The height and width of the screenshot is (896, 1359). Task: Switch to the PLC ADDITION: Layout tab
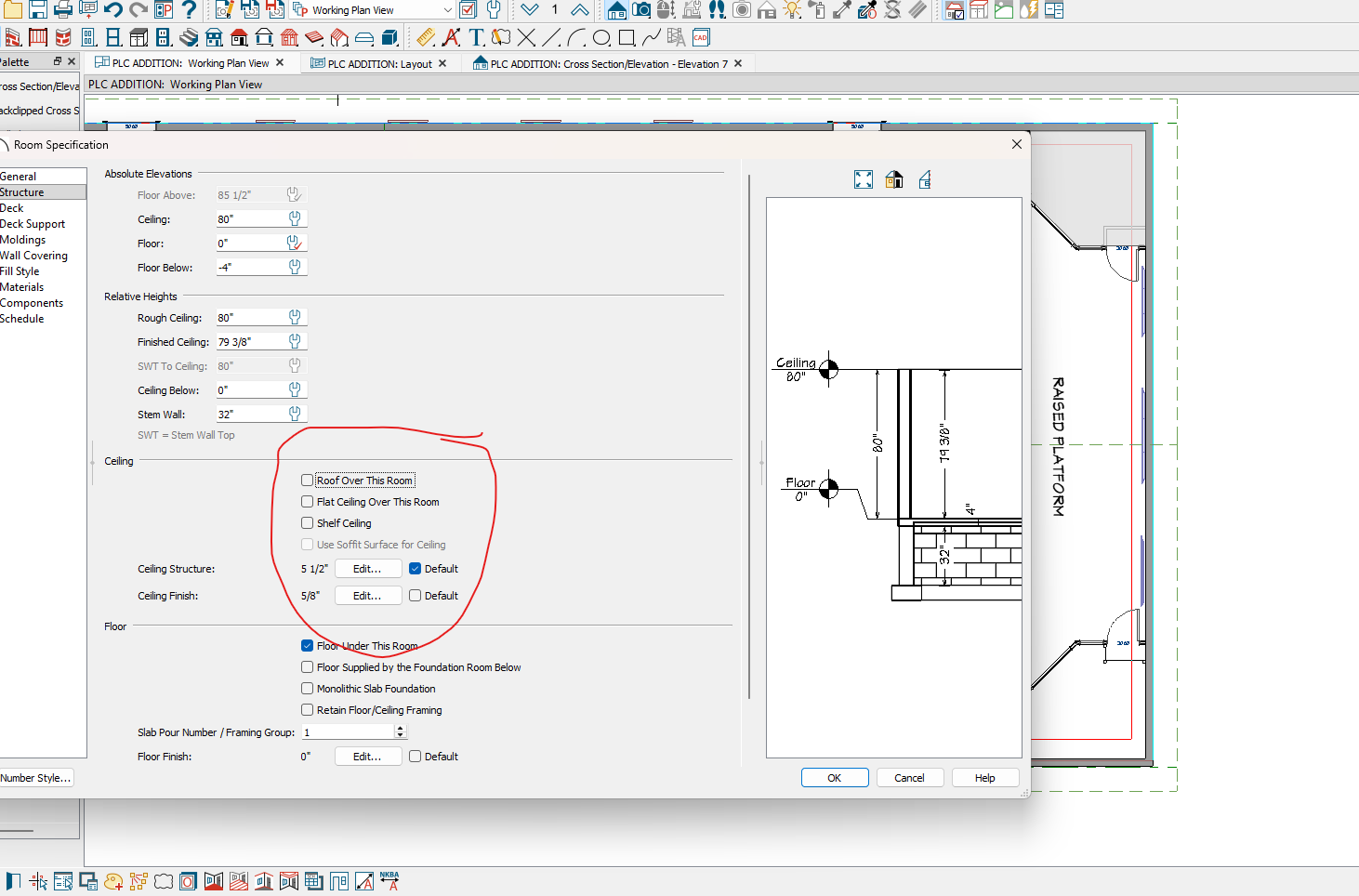(379, 64)
